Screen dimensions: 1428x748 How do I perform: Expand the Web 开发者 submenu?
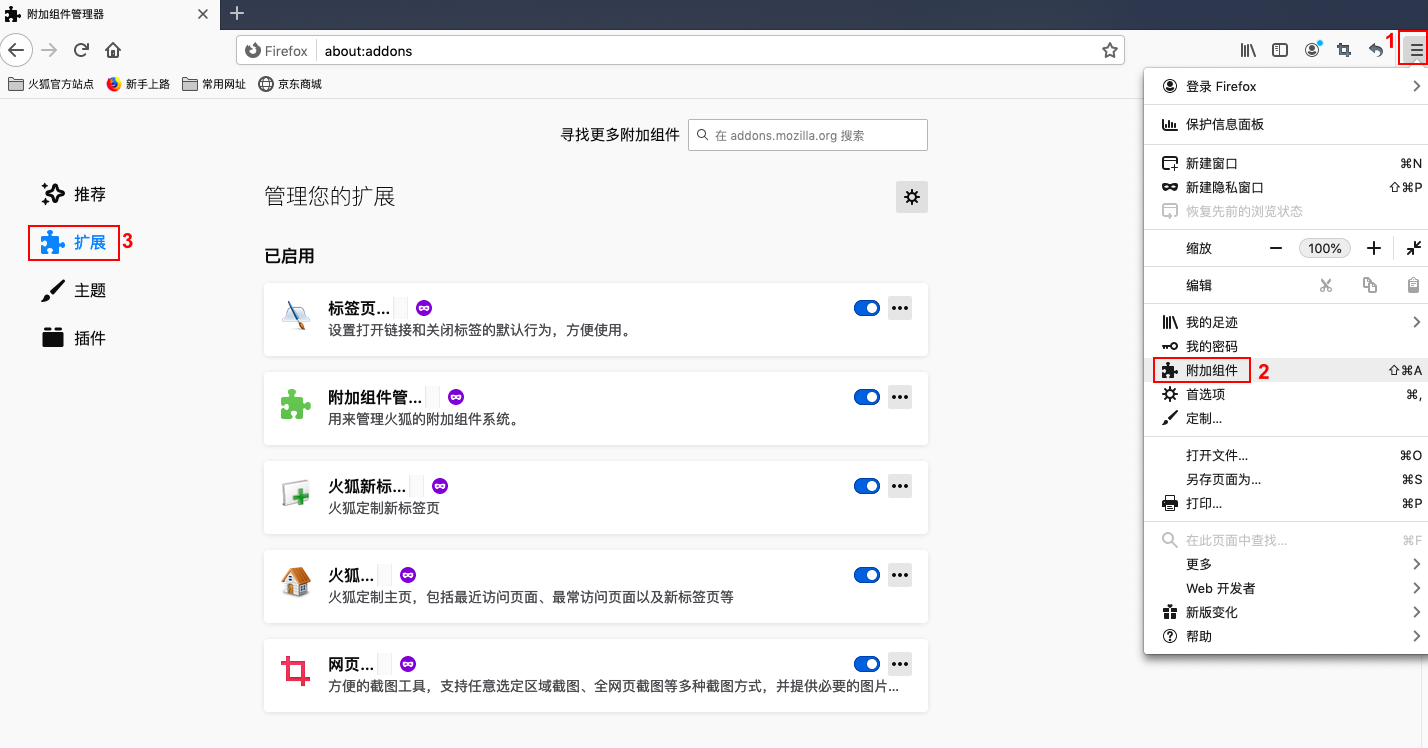tap(1288, 588)
